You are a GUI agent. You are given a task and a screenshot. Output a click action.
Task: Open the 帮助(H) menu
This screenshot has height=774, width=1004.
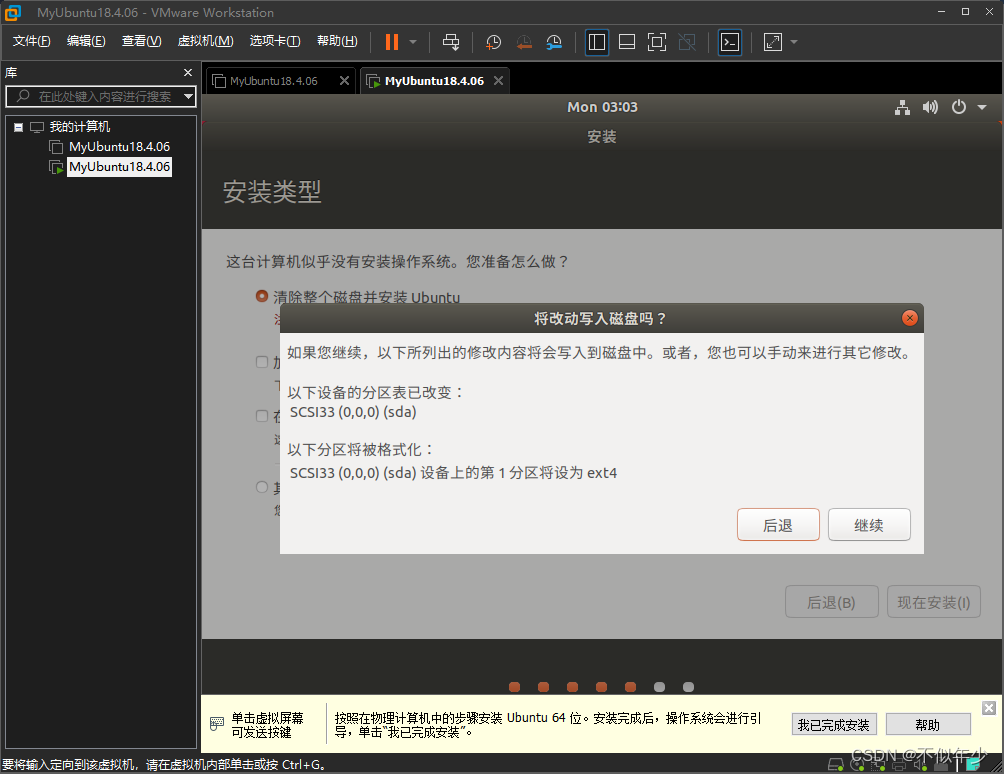click(337, 41)
